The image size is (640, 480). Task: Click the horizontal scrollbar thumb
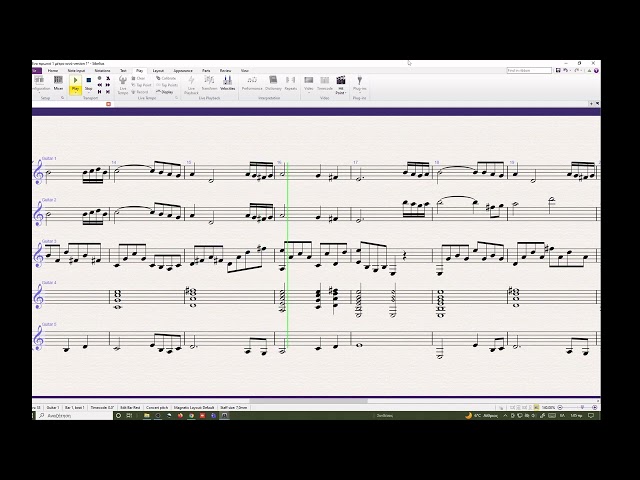tap(309, 401)
